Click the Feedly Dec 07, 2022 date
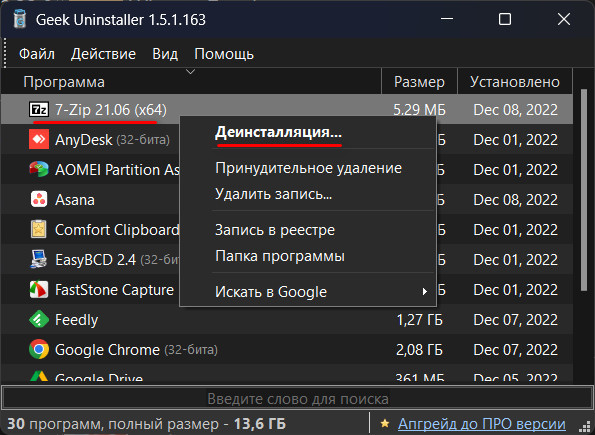This screenshot has height=435, width=595. [515, 320]
